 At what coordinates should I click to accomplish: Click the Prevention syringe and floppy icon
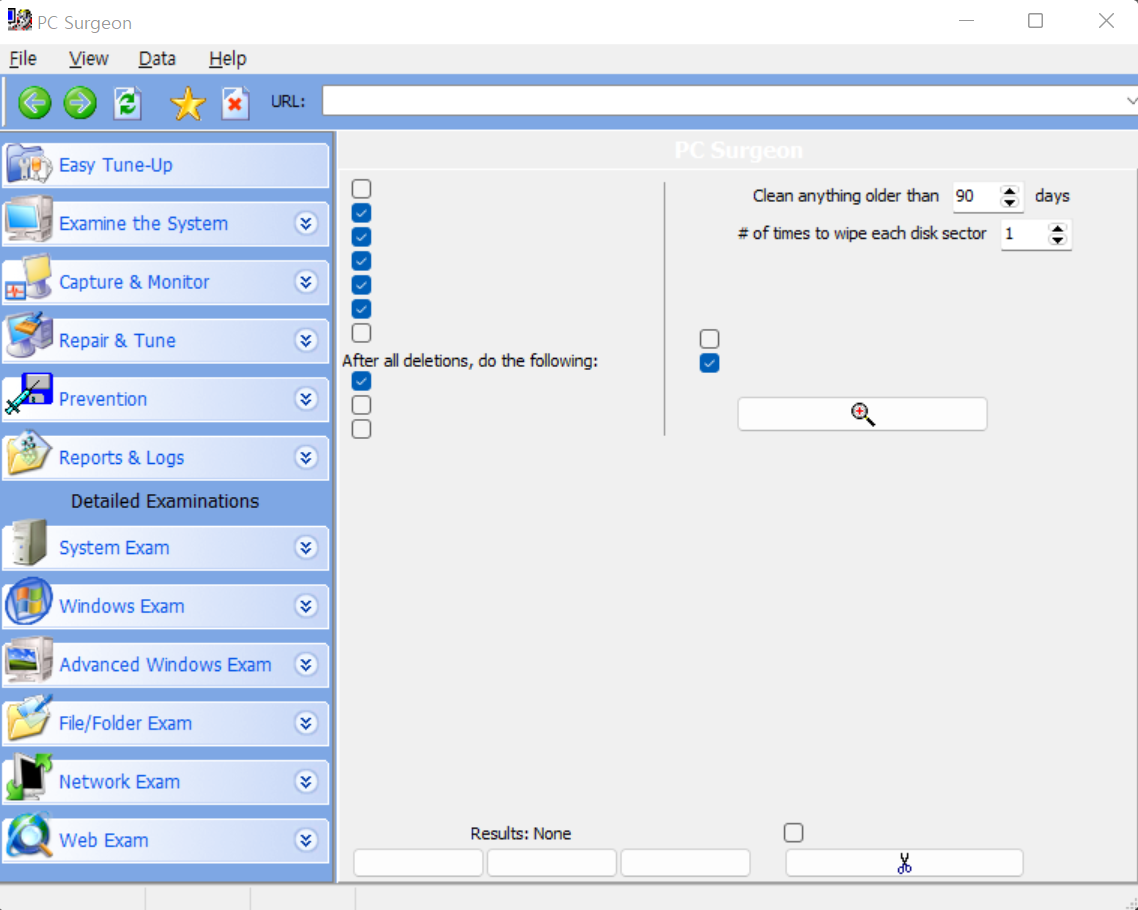pyautogui.click(x=28, y=394)
